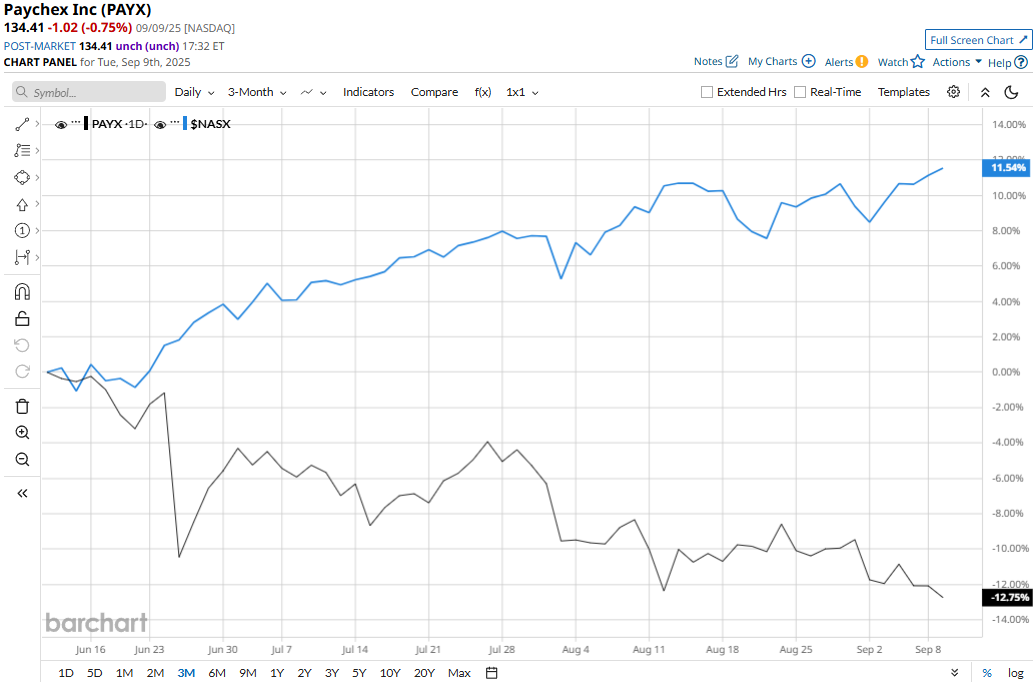
Task: Expand the shapes tool flyout arrow
Action: click(x=37, y=177)
